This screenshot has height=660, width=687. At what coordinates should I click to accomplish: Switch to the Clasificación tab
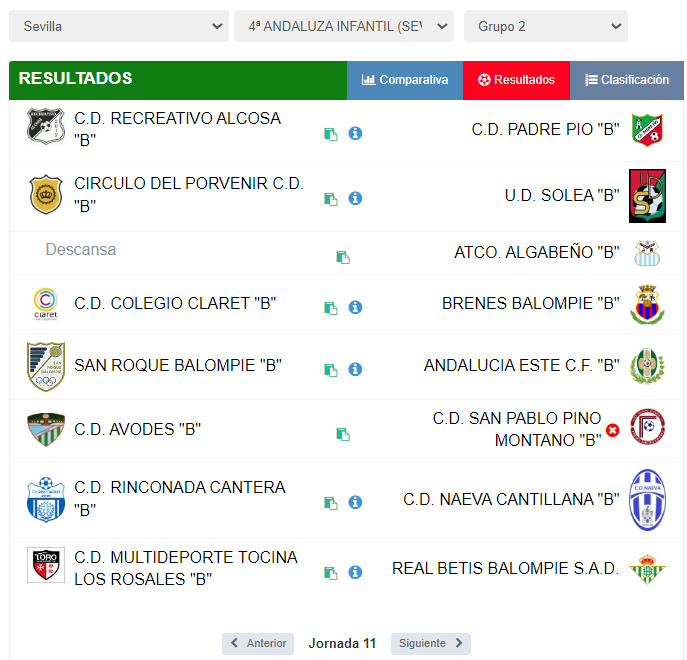[627, 80]
